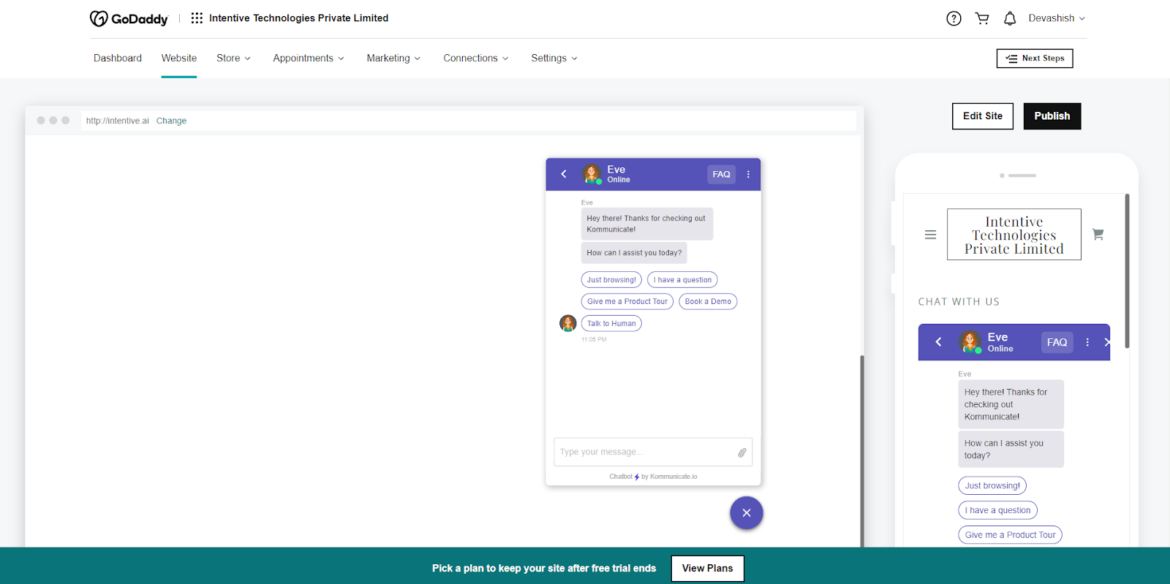1170x584 pixels.
Task: Close the chat widget with the purple X
Action: point(746,512)
